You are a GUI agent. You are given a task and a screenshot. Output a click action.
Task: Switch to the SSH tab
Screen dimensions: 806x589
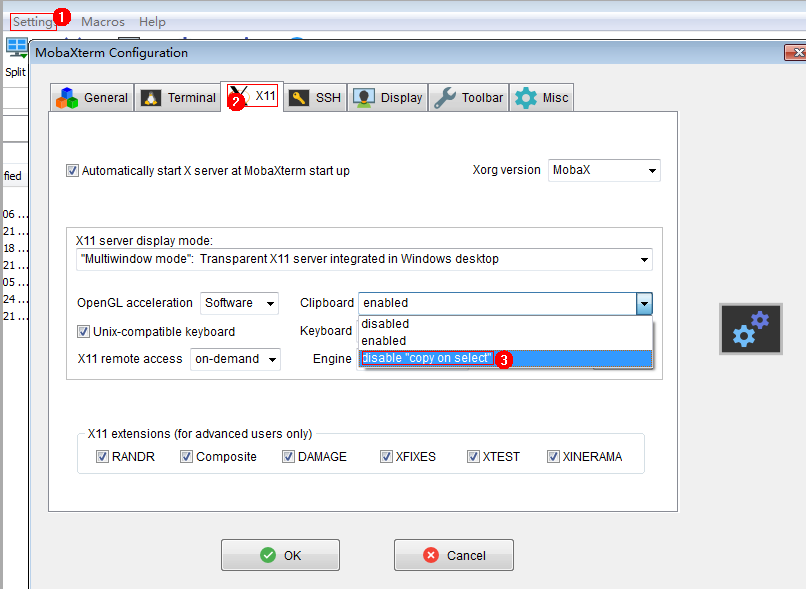click(315, 98)
